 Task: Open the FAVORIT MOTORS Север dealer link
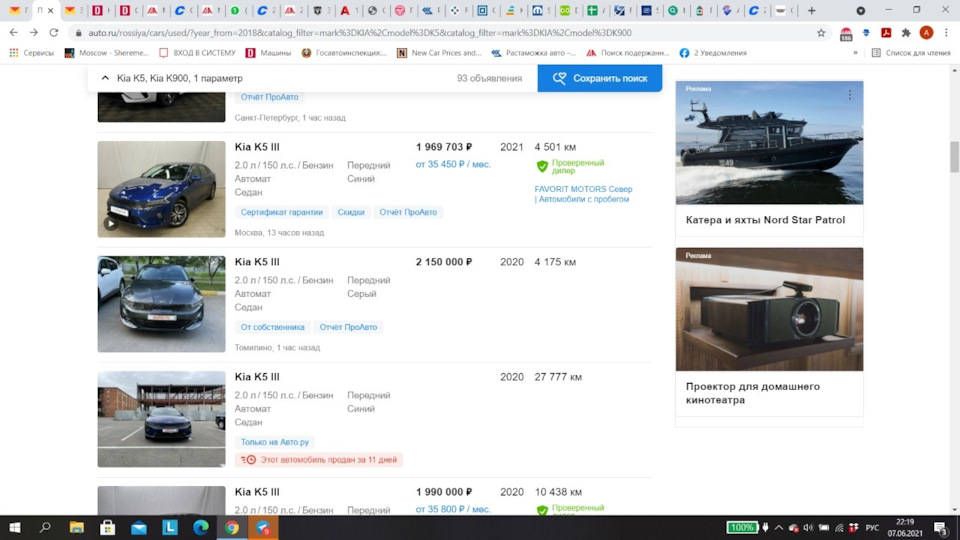(583, 194)
